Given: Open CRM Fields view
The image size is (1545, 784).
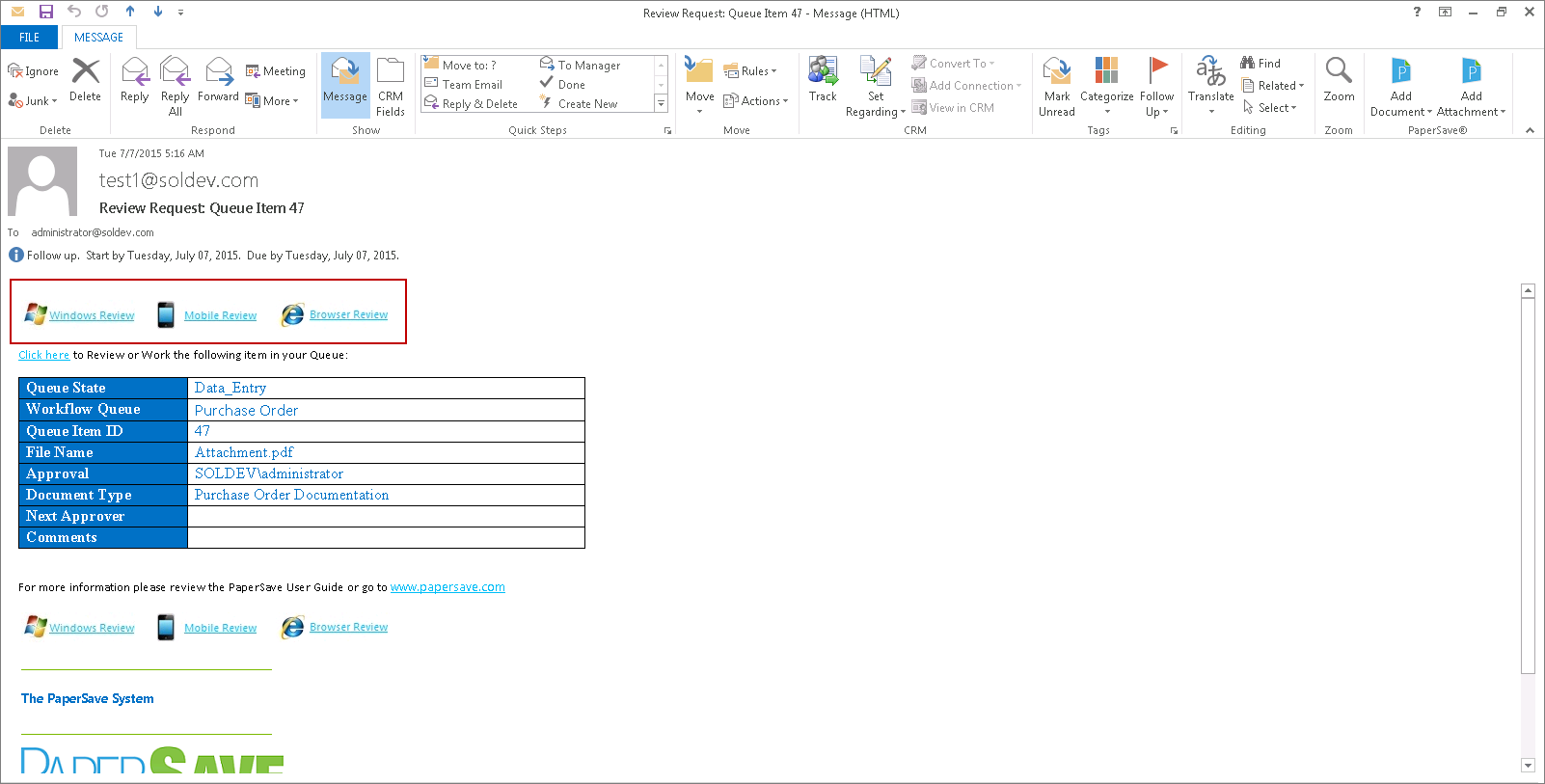Looking at the screenshot, I should tap(391, 85).
